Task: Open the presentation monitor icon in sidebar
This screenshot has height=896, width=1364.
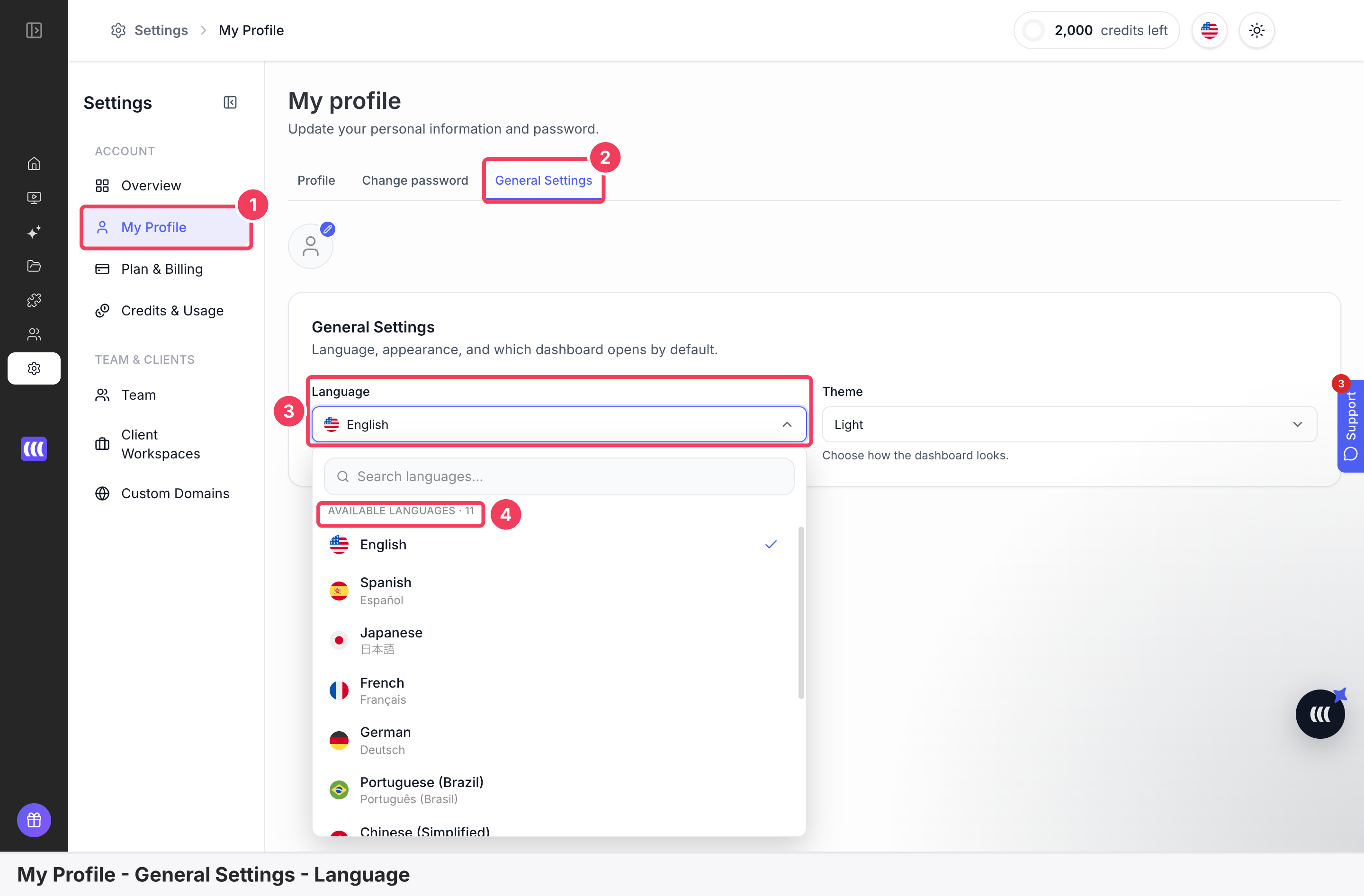Action: [34, 197]
